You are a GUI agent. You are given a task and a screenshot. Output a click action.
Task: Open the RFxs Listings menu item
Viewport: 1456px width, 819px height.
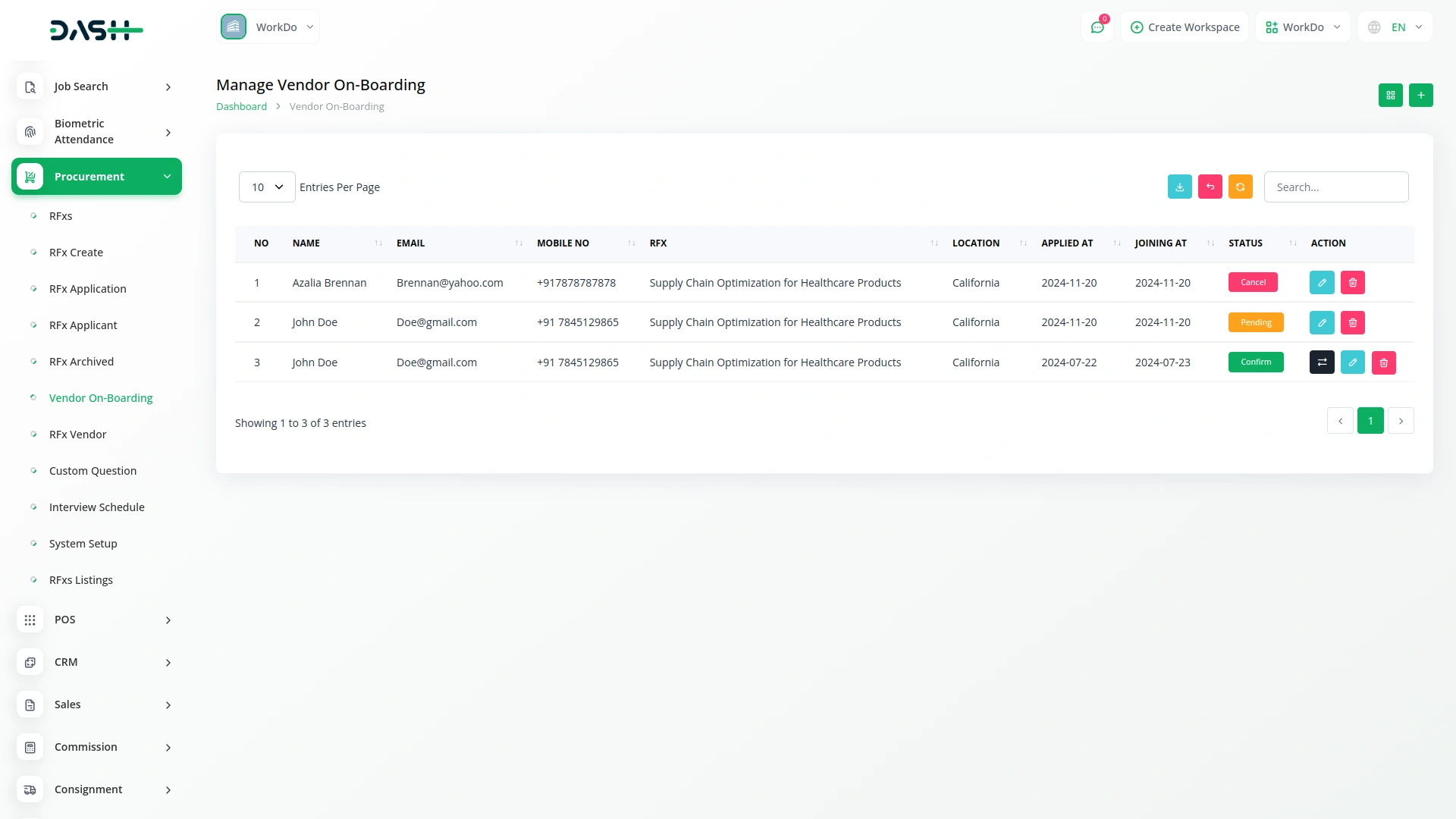coord(80,580)
